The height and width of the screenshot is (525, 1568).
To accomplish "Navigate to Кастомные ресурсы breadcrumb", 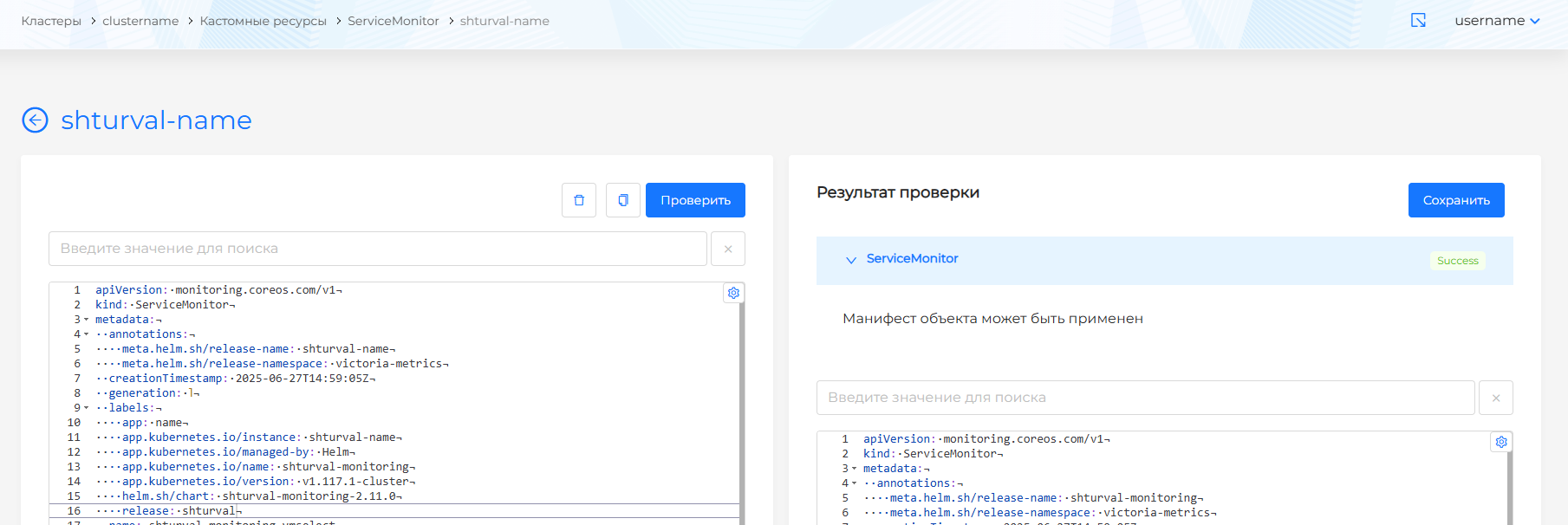I will coord(263,21).
